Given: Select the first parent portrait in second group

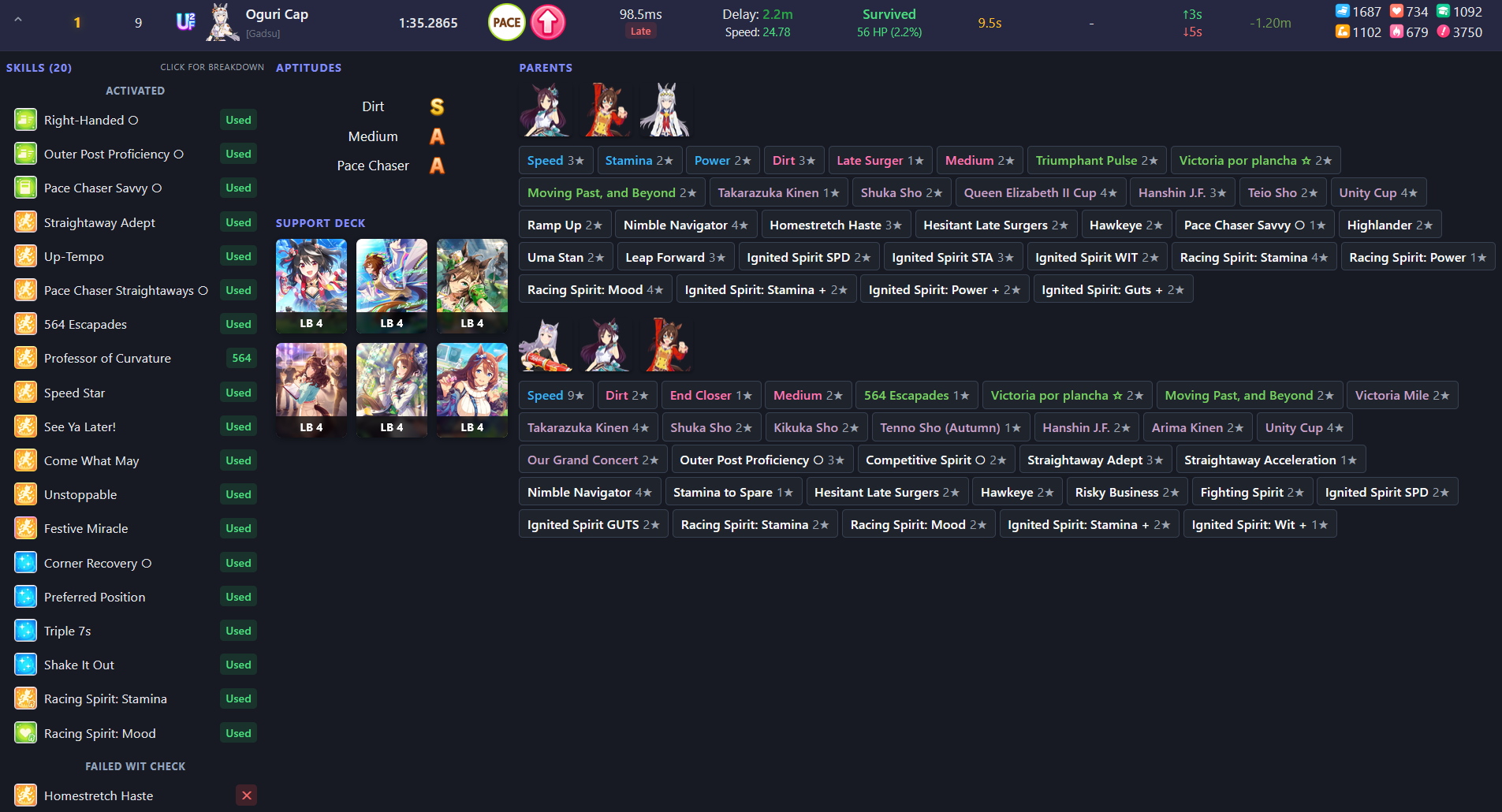Looking at the screenshot, I should 545,345.
